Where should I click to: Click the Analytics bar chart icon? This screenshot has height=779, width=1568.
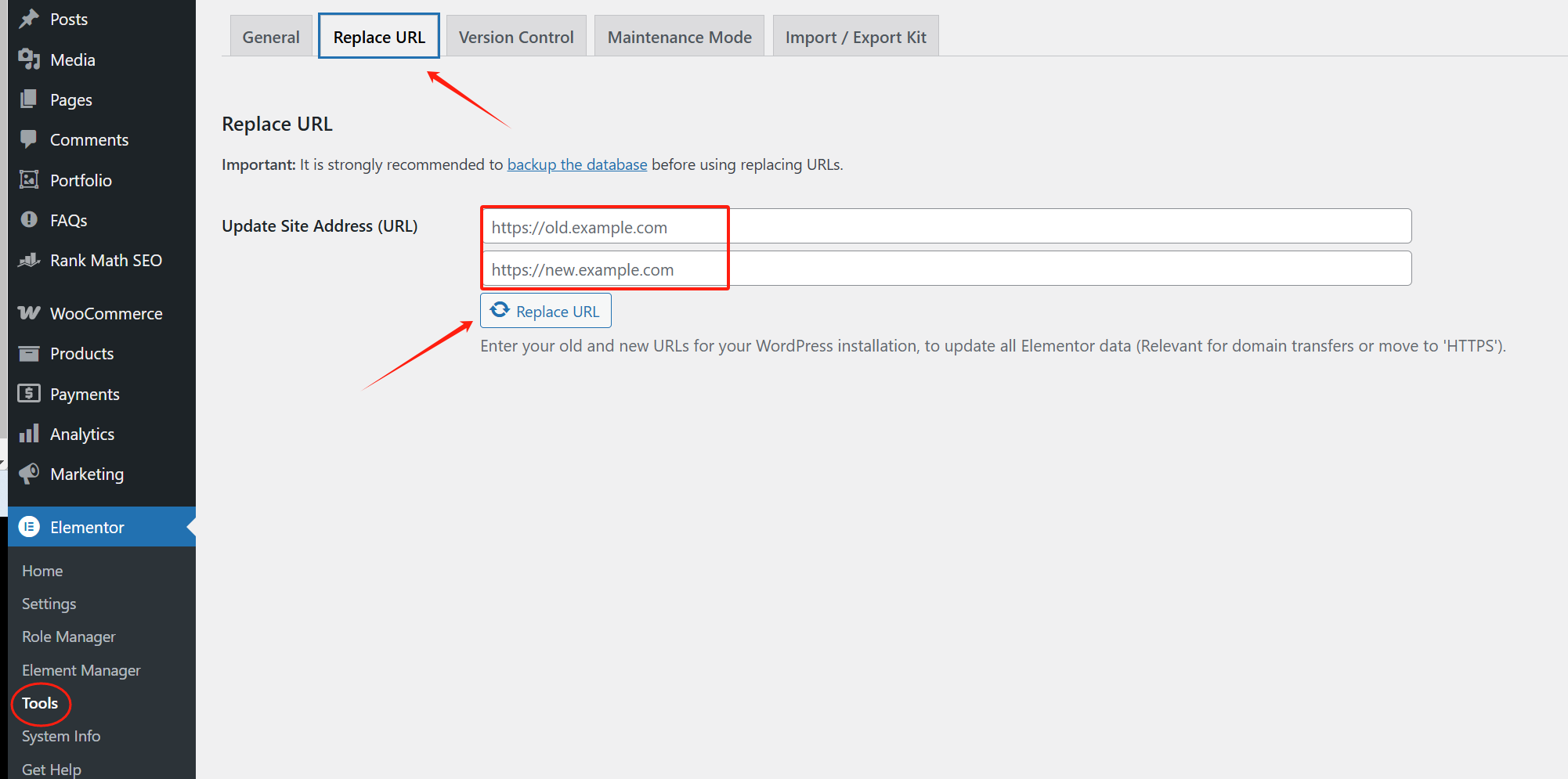29,434
